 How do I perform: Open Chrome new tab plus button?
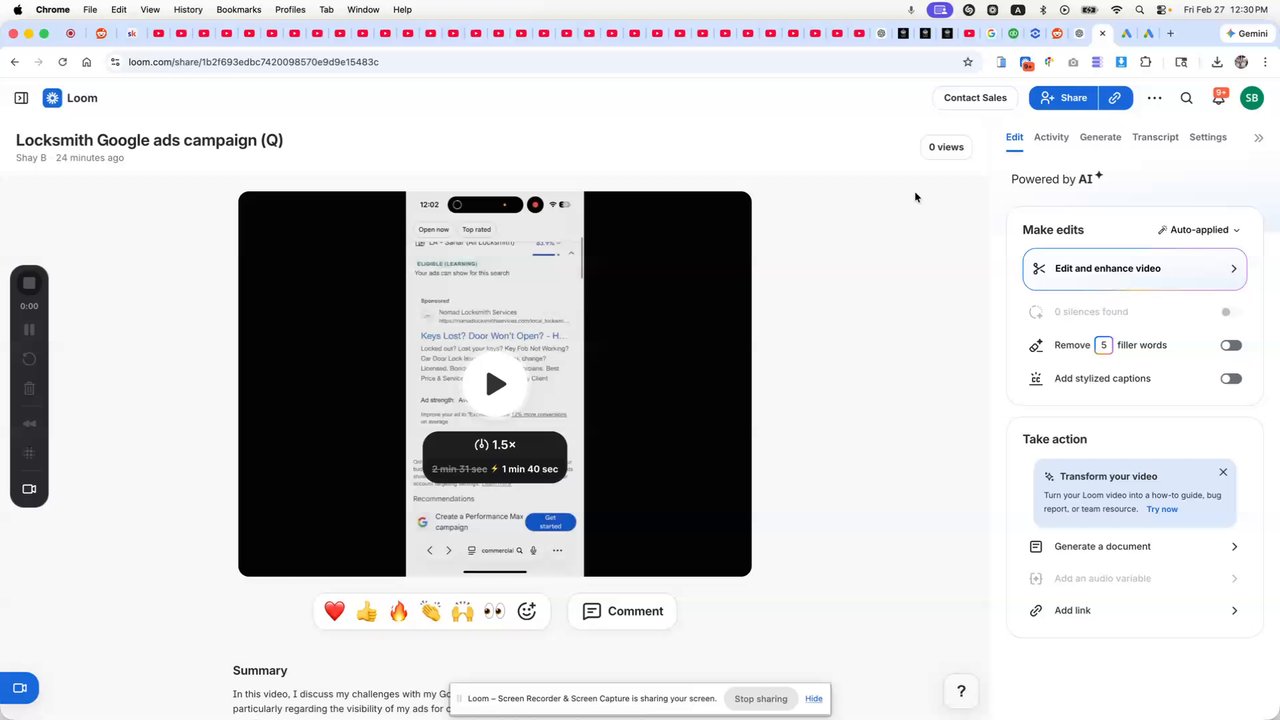(1170, 33)
